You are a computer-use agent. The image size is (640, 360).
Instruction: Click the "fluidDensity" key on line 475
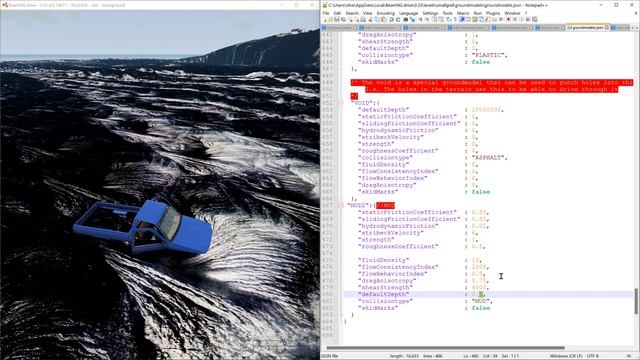[384, 260]
